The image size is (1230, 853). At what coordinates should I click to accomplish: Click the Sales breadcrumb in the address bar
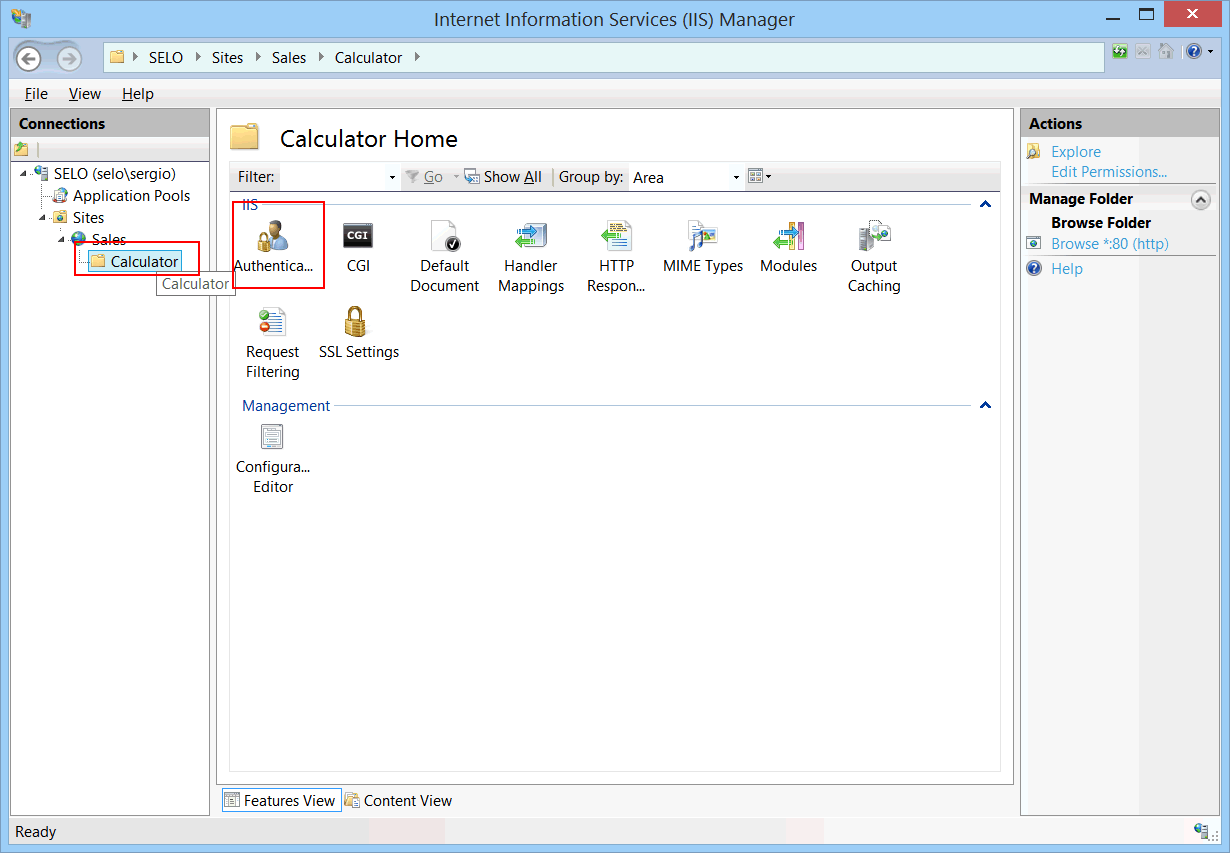(x=289, y=58)
